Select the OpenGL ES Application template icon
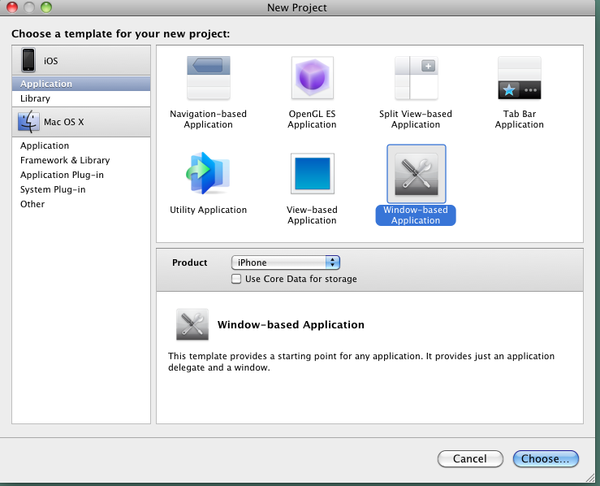 tap(312, 78)
